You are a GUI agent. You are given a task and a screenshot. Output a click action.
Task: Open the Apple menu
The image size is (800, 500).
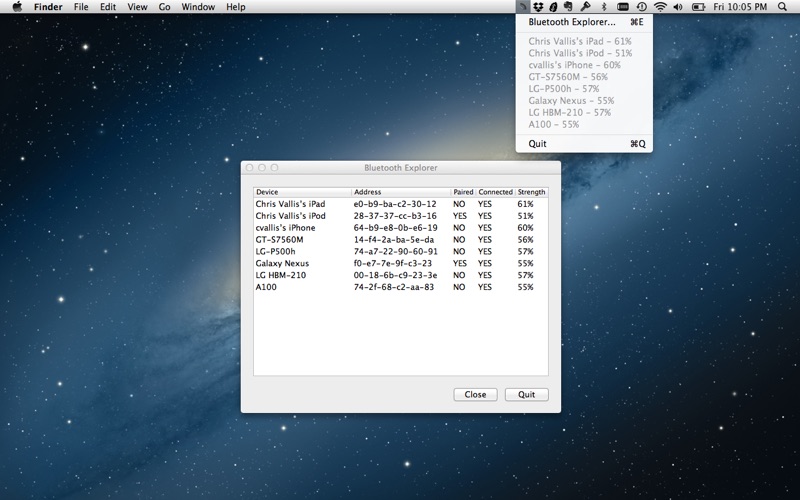[x=17, y=7]
